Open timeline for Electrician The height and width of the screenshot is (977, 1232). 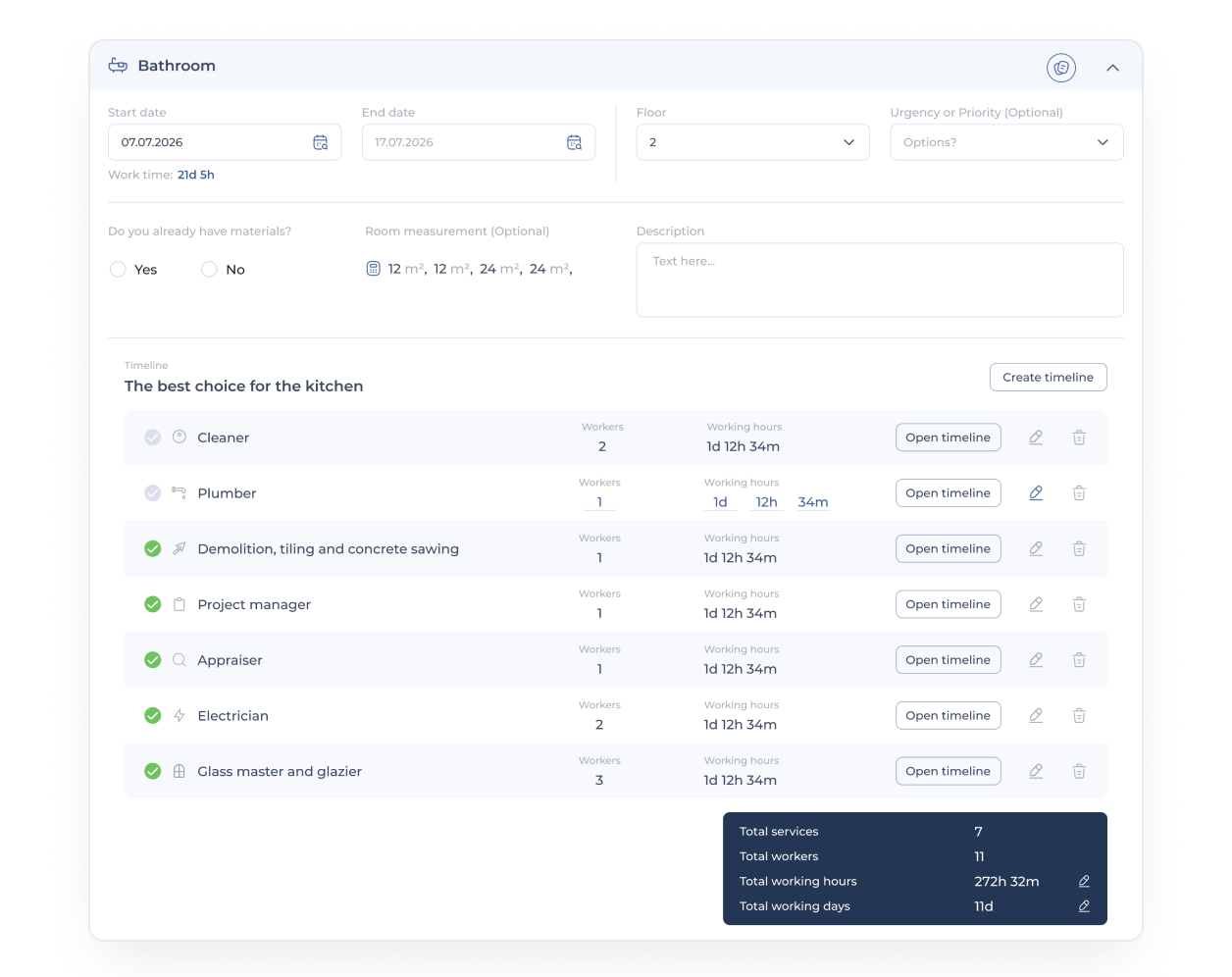pos(949,716)
